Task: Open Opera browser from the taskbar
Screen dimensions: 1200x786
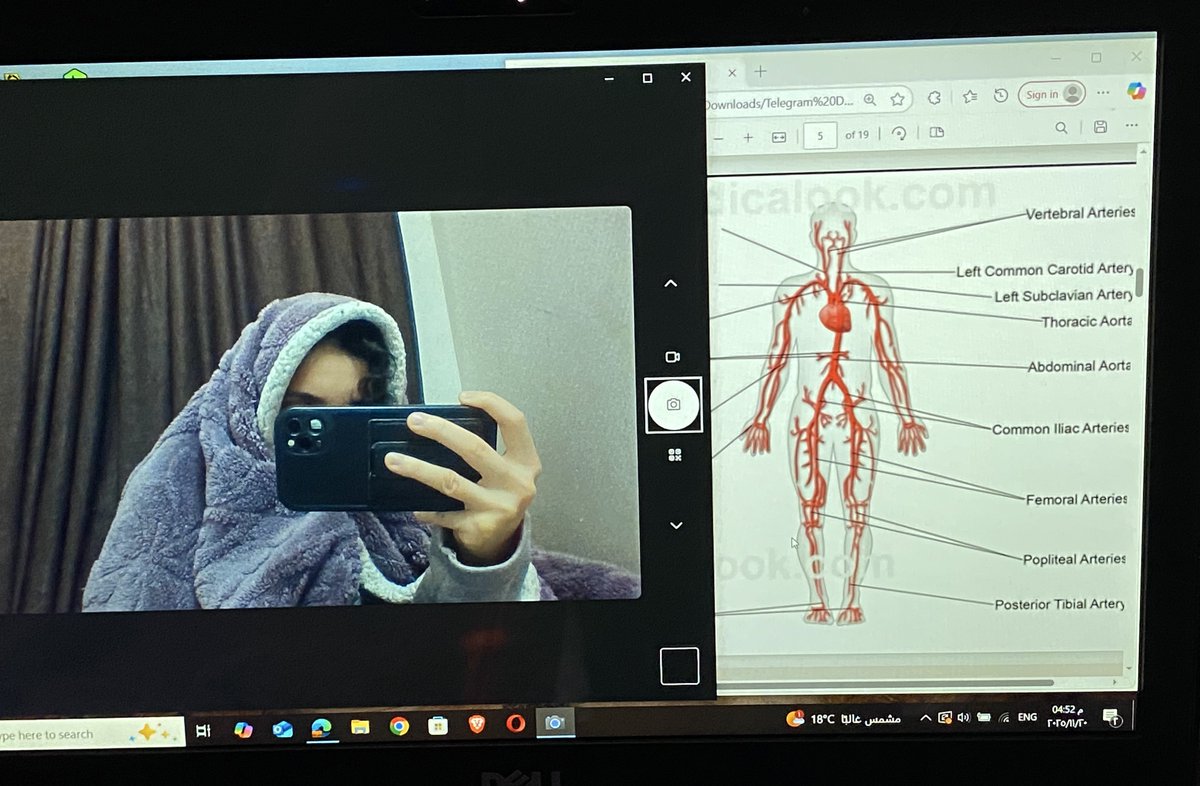Action: 516,723
